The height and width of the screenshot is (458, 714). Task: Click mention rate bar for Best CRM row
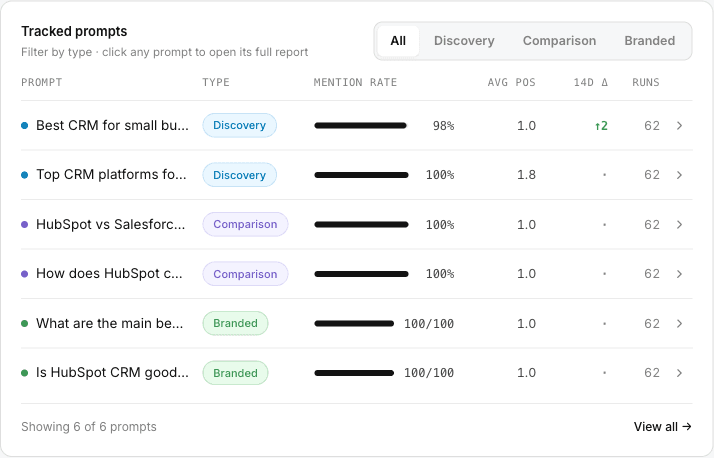tap(360, 126)
